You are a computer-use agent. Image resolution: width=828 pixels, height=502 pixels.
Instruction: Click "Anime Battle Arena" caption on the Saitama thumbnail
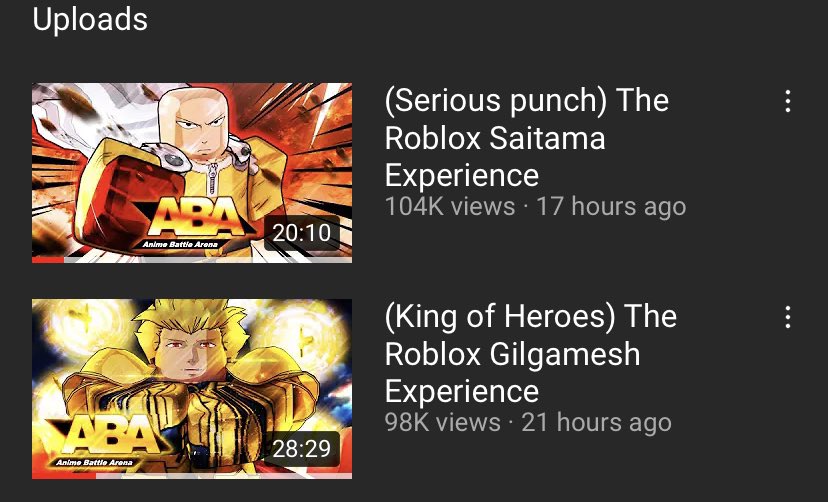click(x=181, y=244)
